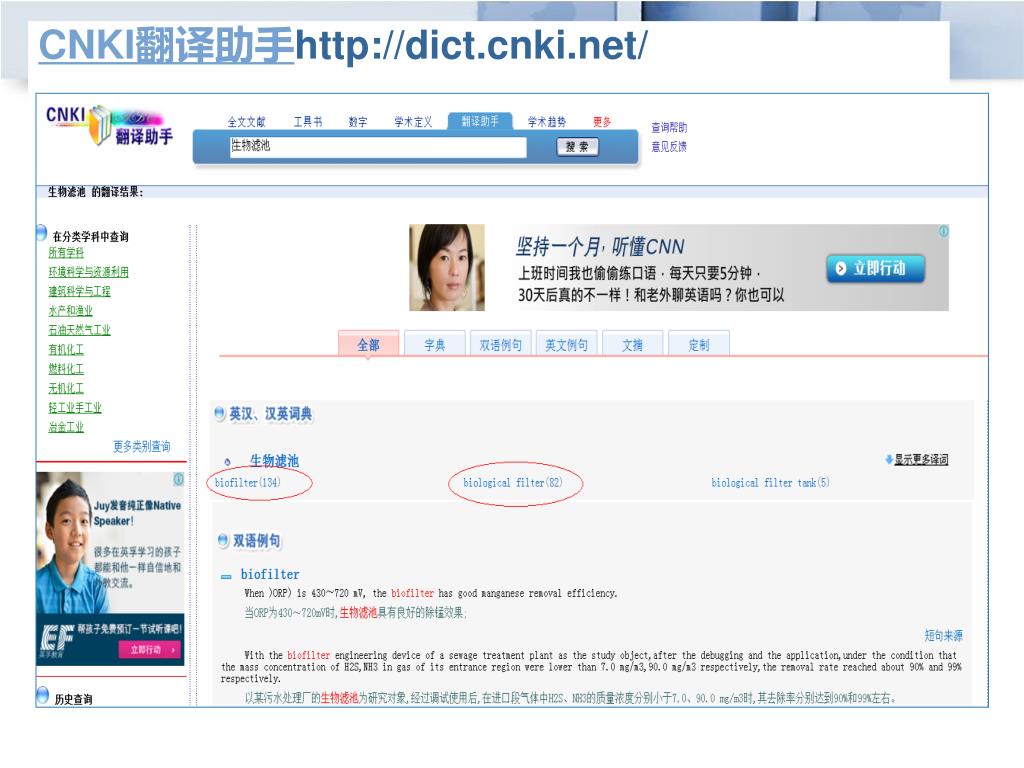The width and height of the screenshot is (1024, 768).
Task: Click the biological filter(82) translation link
Action: [x=512, y=483]
